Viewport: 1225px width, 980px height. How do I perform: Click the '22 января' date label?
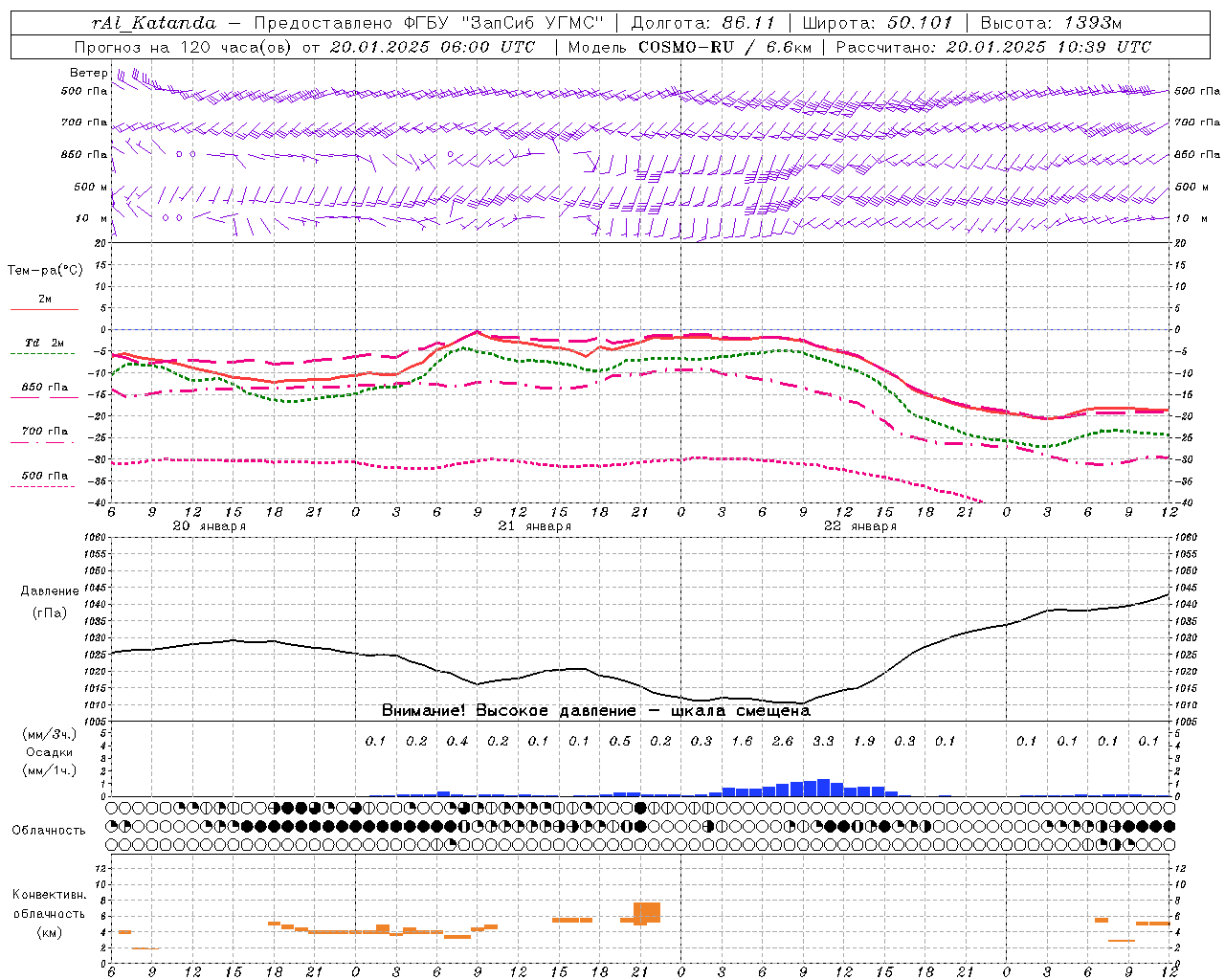[859, 526]
